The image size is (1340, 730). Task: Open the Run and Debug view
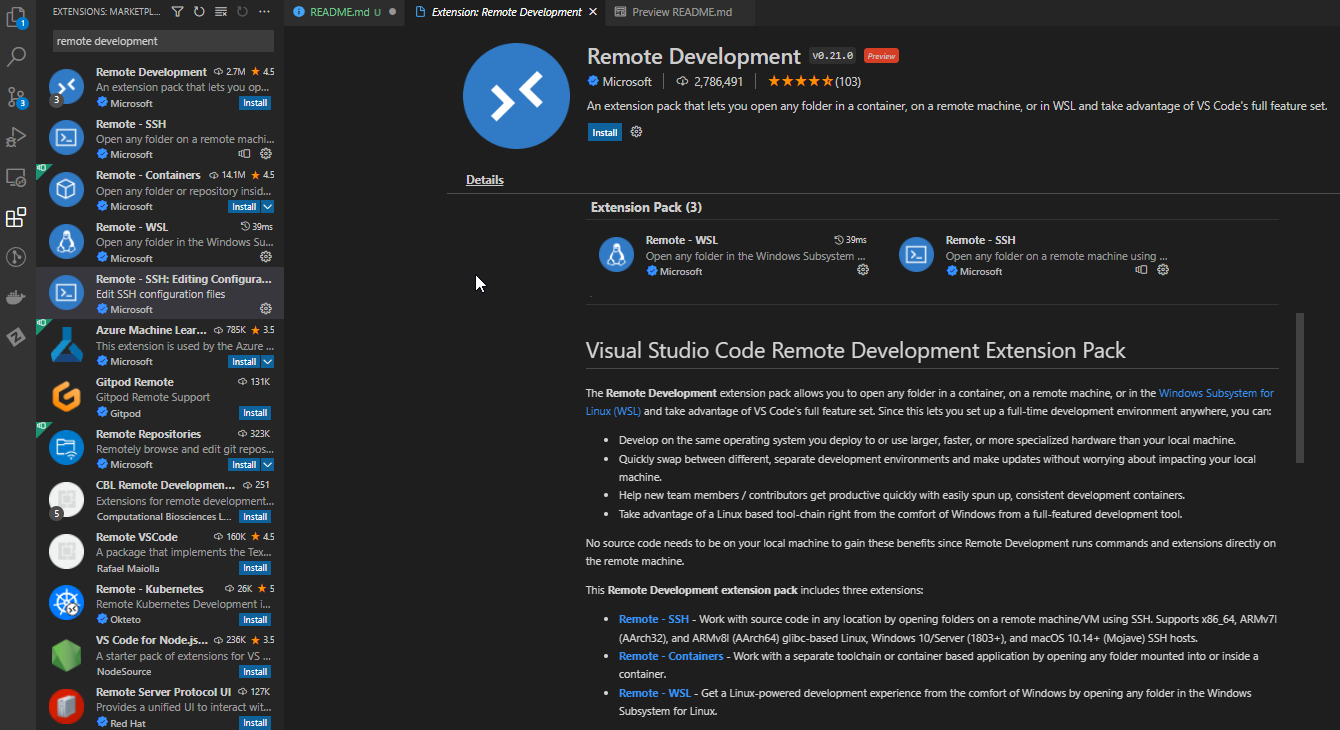(x=16, y=137)
